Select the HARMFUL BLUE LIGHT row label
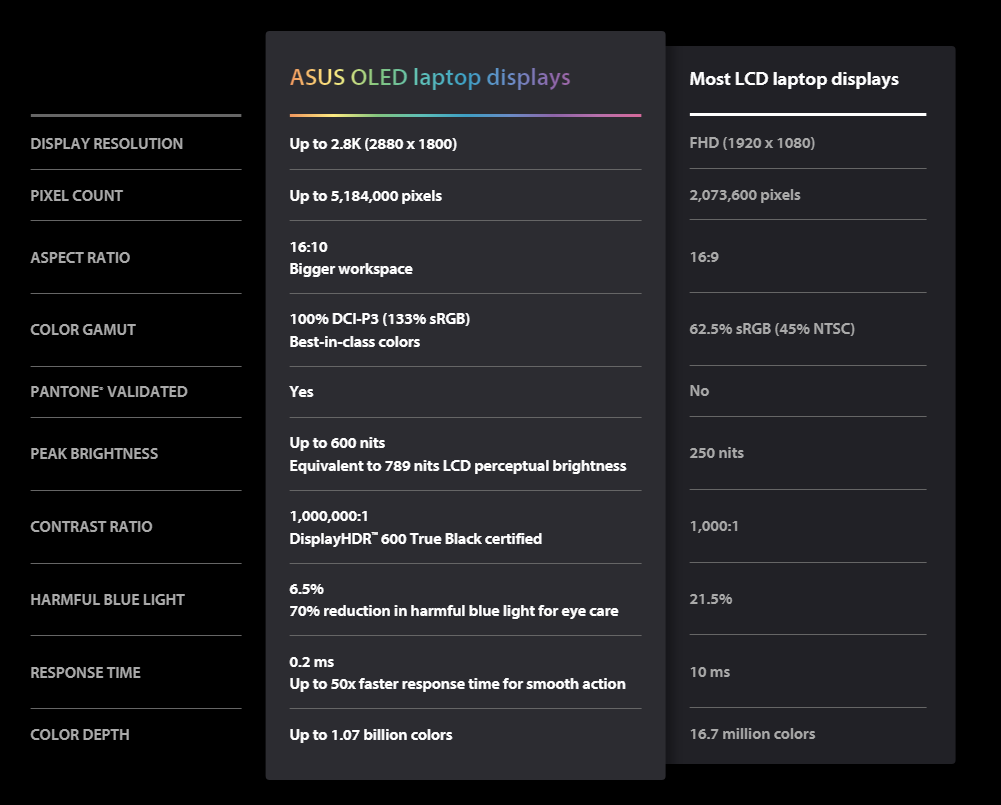 coord(107,600)
